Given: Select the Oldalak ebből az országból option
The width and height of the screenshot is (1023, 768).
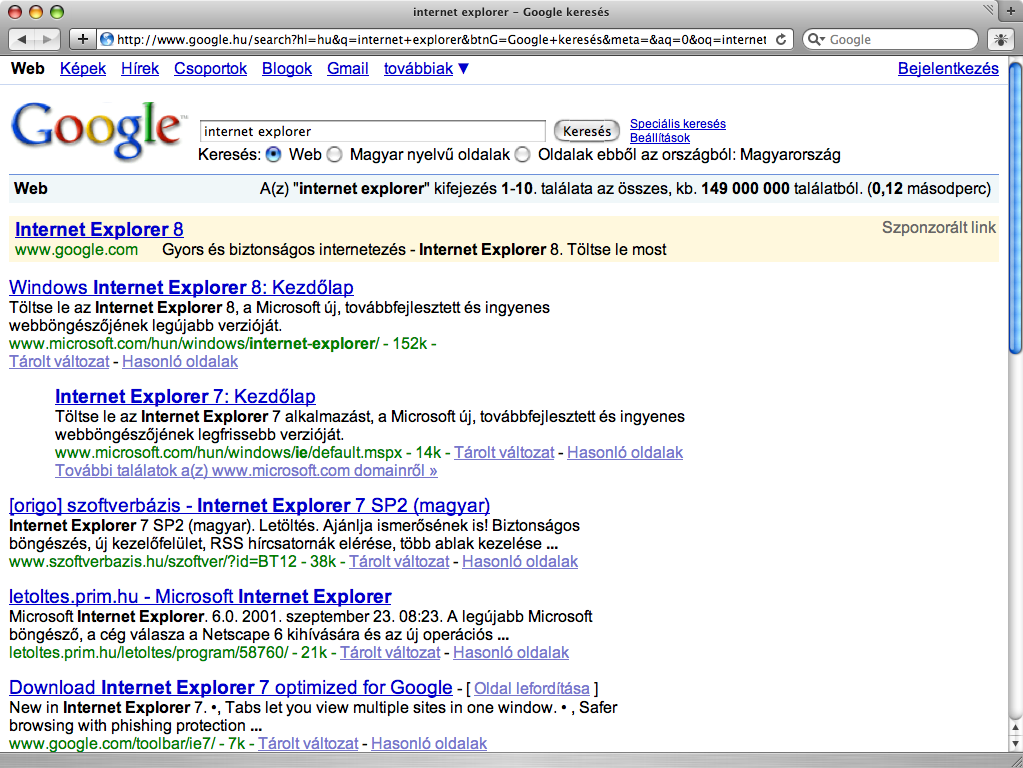Looking at the screenshot, I should 522,155.
